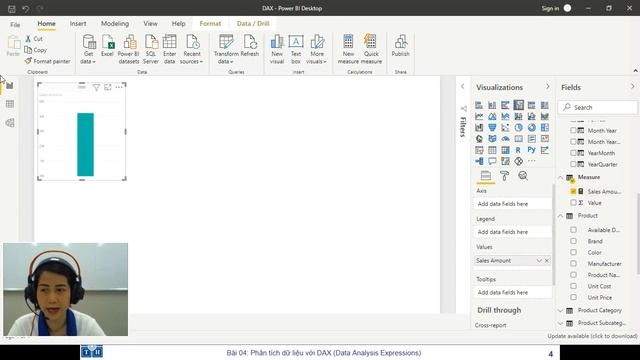Collapse the Product table
Image resolution: width=640 pixels, height=360 pixels.
point(560,216)
